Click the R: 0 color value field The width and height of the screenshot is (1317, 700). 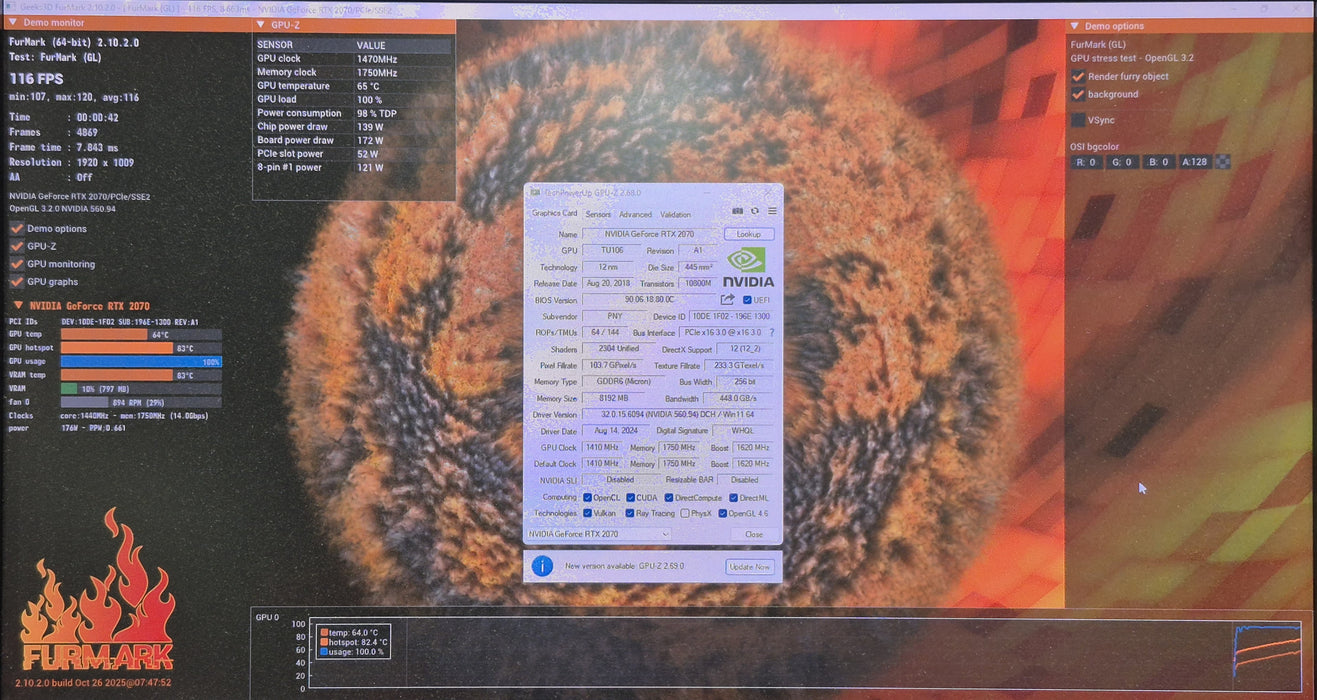click(x=1087, y=162)
